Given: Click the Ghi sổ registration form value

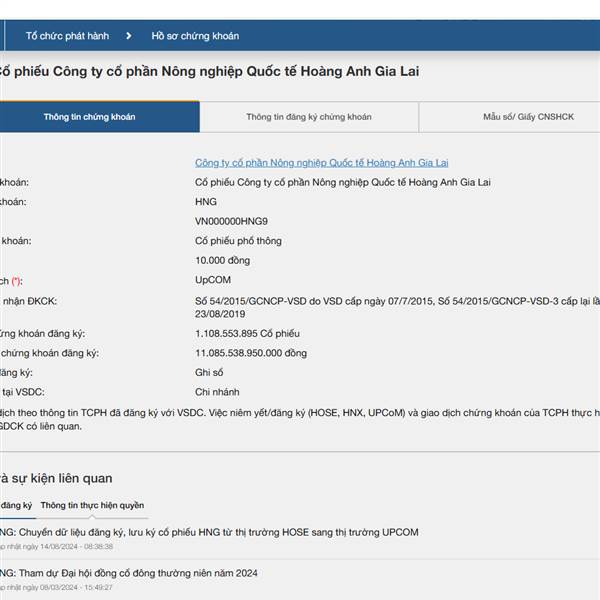Looking at the screenshot, I should pyautogui.click(x=209, y=372).
